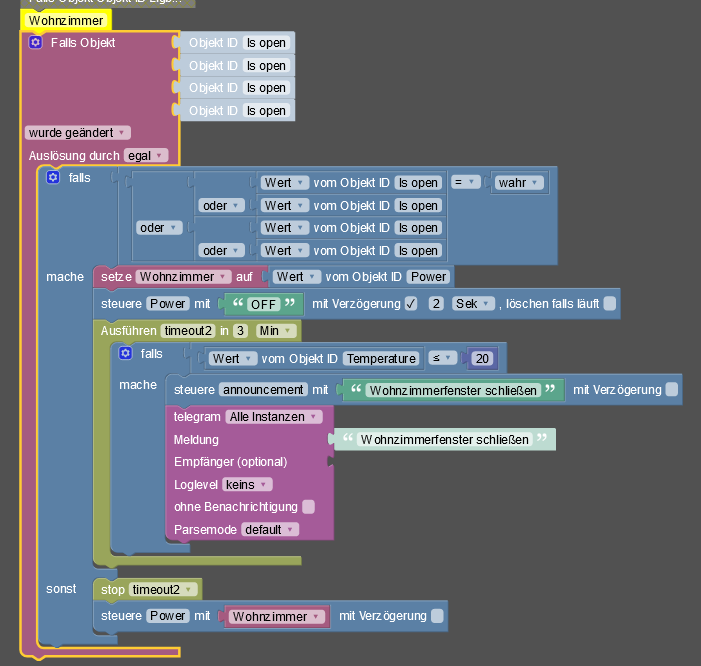
Task: Select Temperature object ID field
Action: point(381,358)
